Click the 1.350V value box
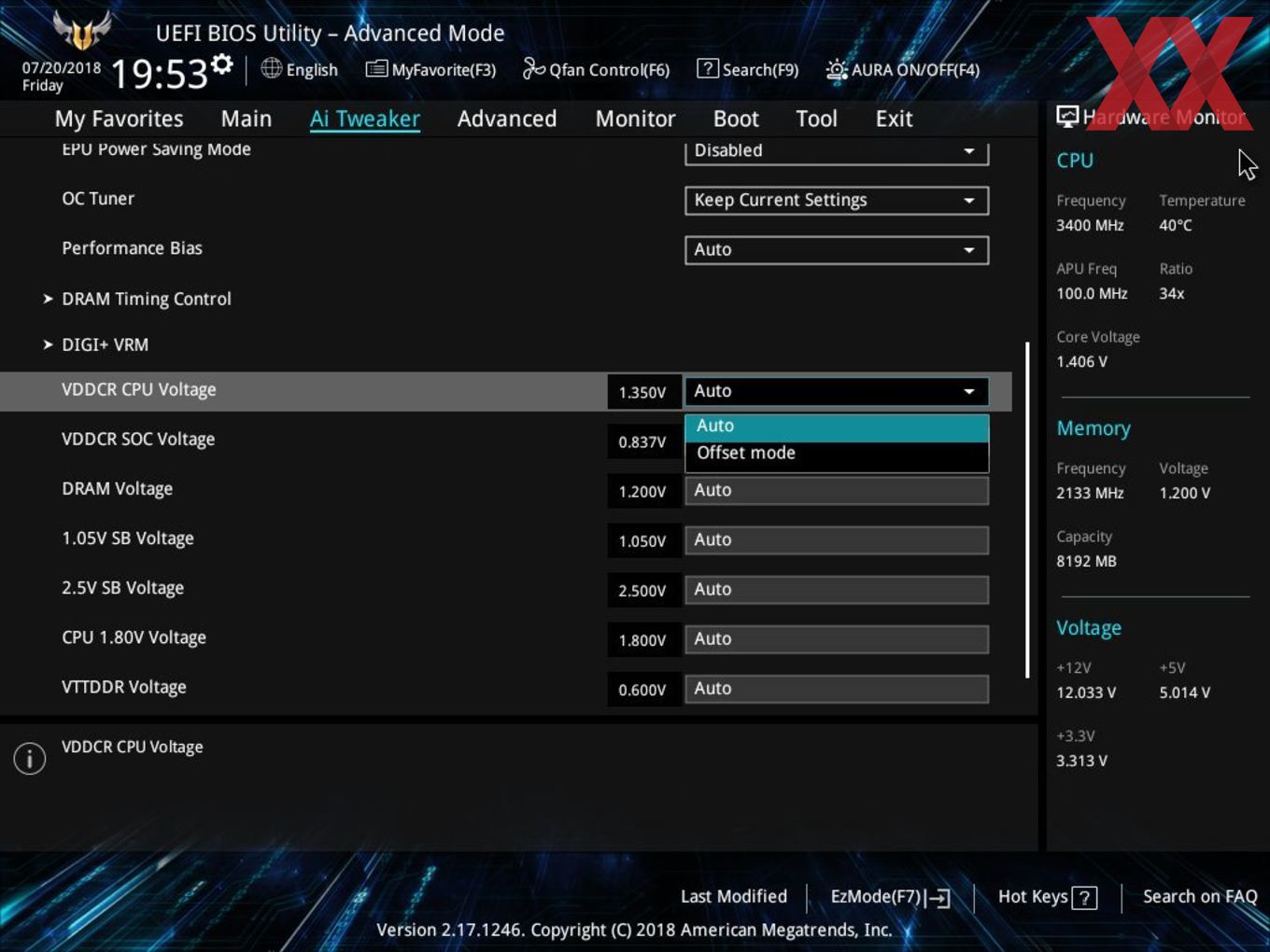 (x=642, y=392)
